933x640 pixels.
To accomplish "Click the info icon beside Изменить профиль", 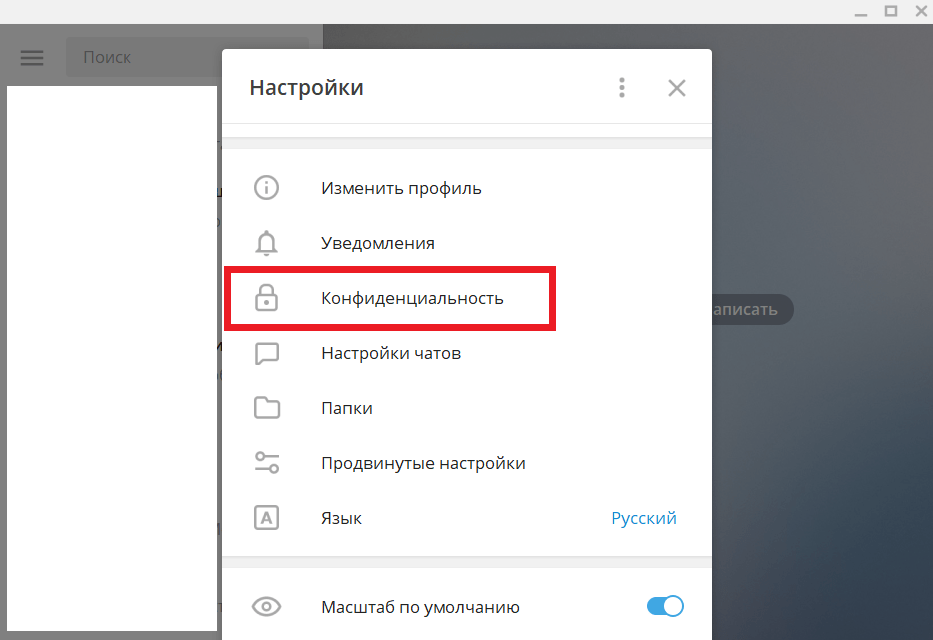I will click(x=266, y=188).
